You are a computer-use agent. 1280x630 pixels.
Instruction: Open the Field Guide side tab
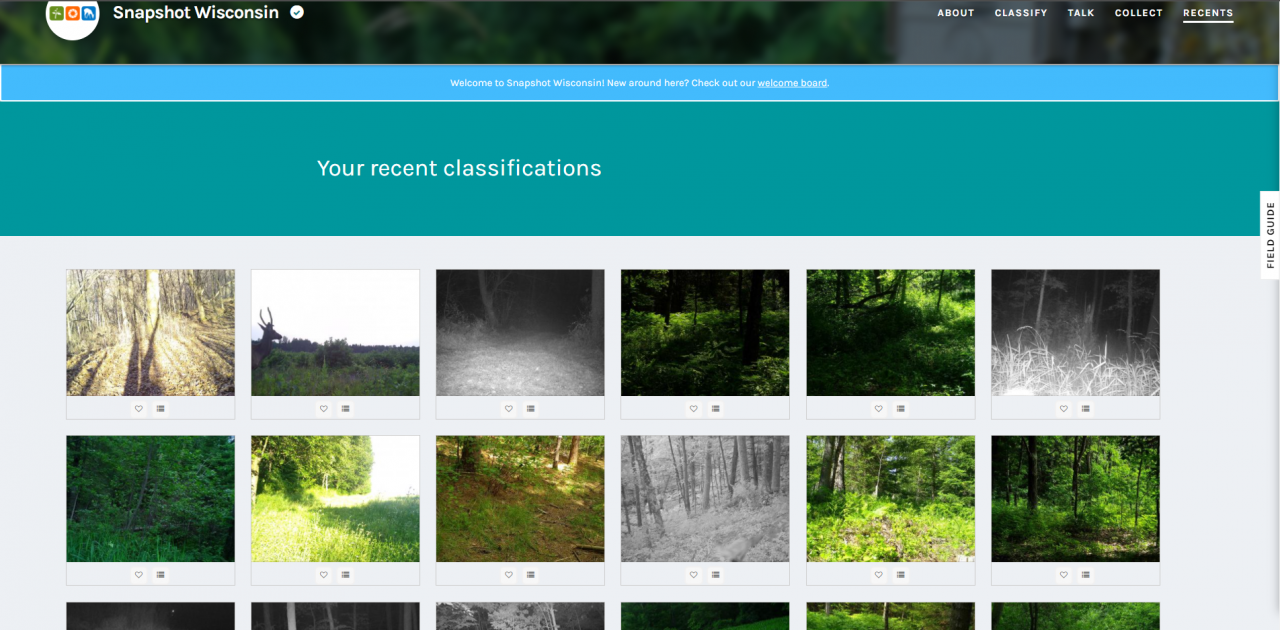(1270, 235)
